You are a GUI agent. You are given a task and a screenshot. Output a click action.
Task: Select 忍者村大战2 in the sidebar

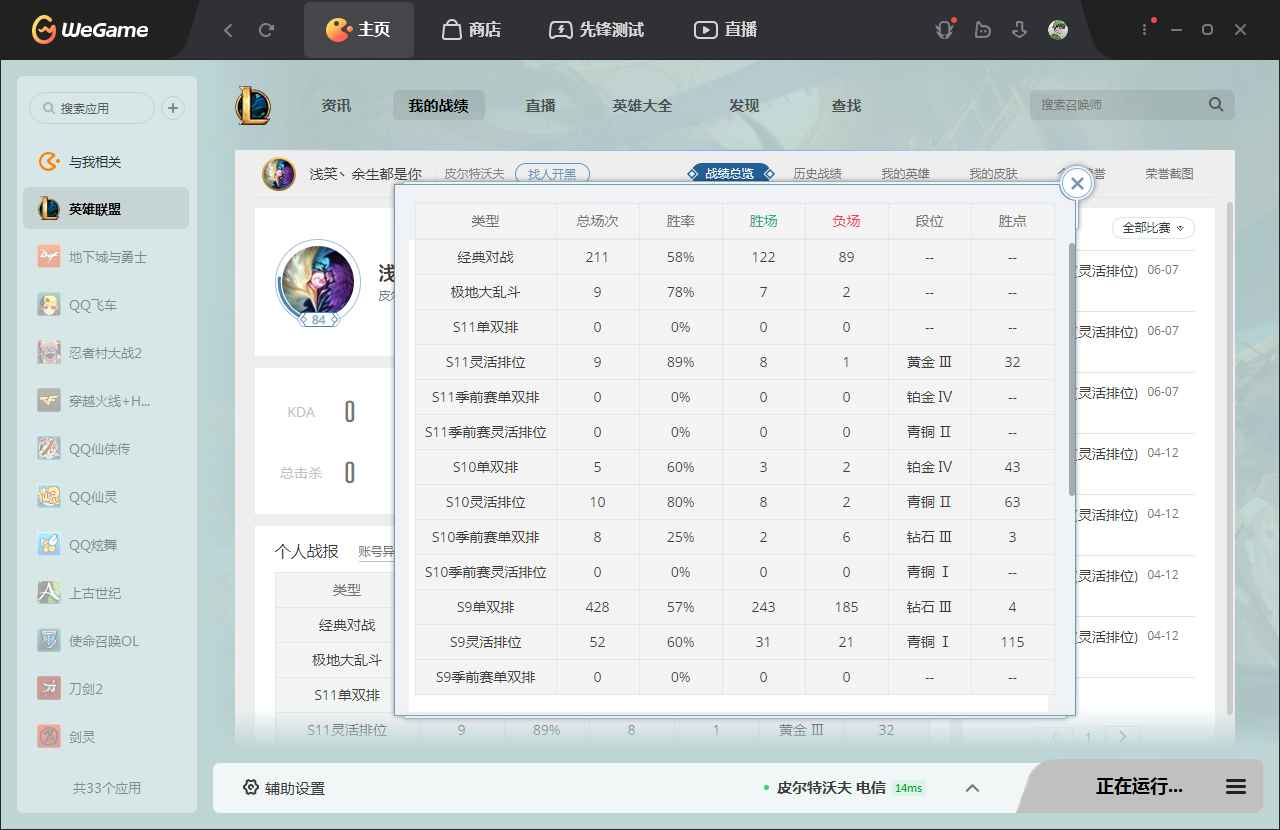tap(106, 353)
